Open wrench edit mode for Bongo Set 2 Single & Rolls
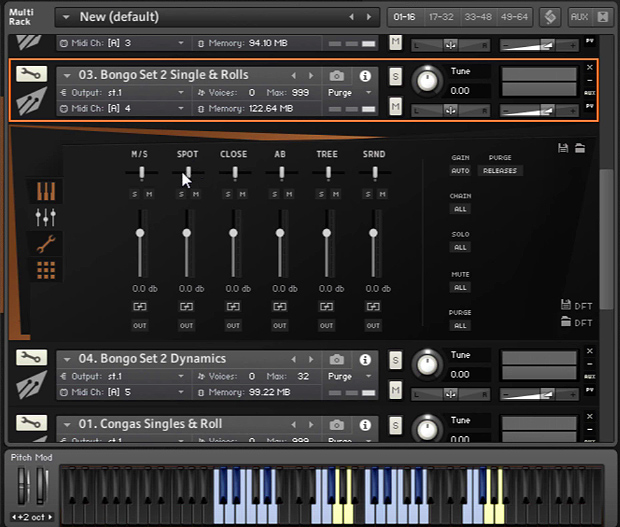620x527 pixels. [31, 74]
